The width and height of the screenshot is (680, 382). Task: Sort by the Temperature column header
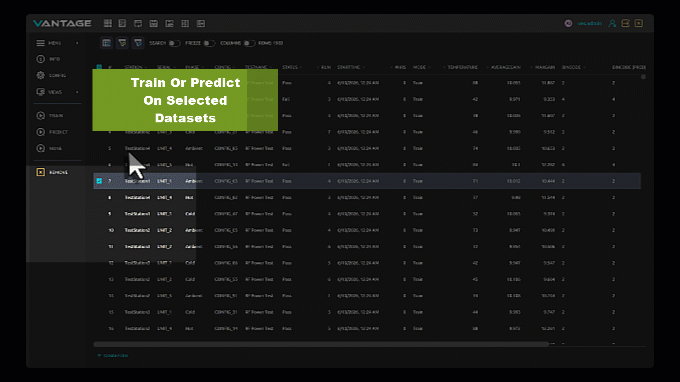(x=462, y=67)
